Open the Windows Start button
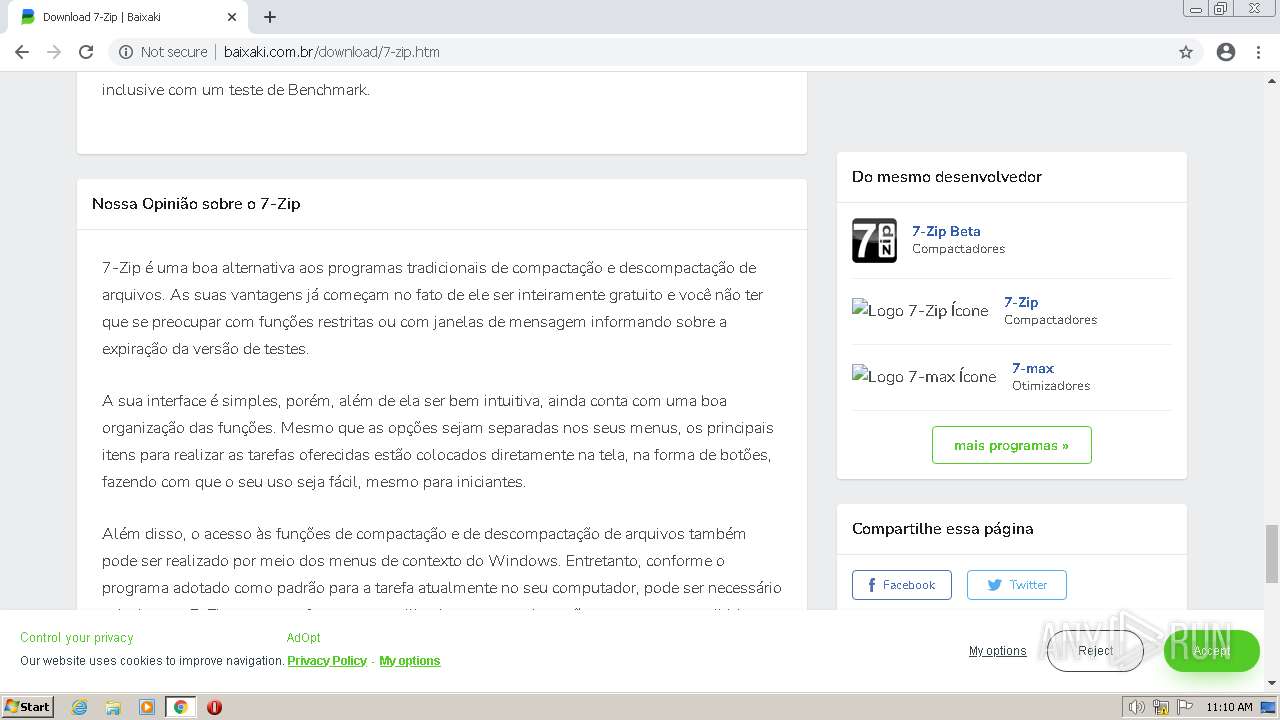This screenshot has height=720, width=1280. pos(28,707)
